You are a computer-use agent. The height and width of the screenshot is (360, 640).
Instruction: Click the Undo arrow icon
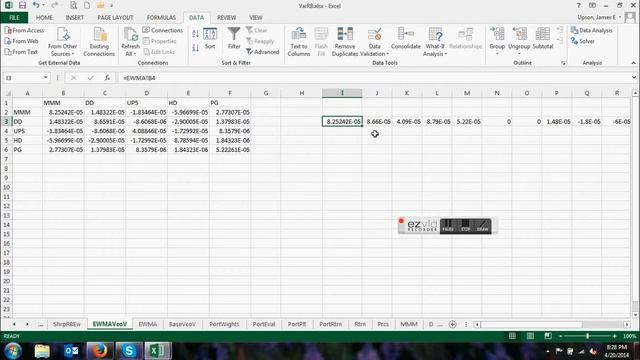[36, 5]
